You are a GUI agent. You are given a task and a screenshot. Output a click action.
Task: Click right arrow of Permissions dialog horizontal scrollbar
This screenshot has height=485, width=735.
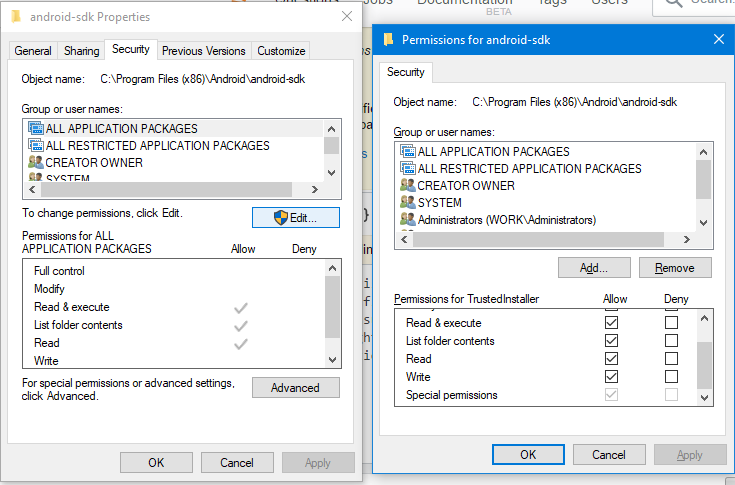coord(687,239)
